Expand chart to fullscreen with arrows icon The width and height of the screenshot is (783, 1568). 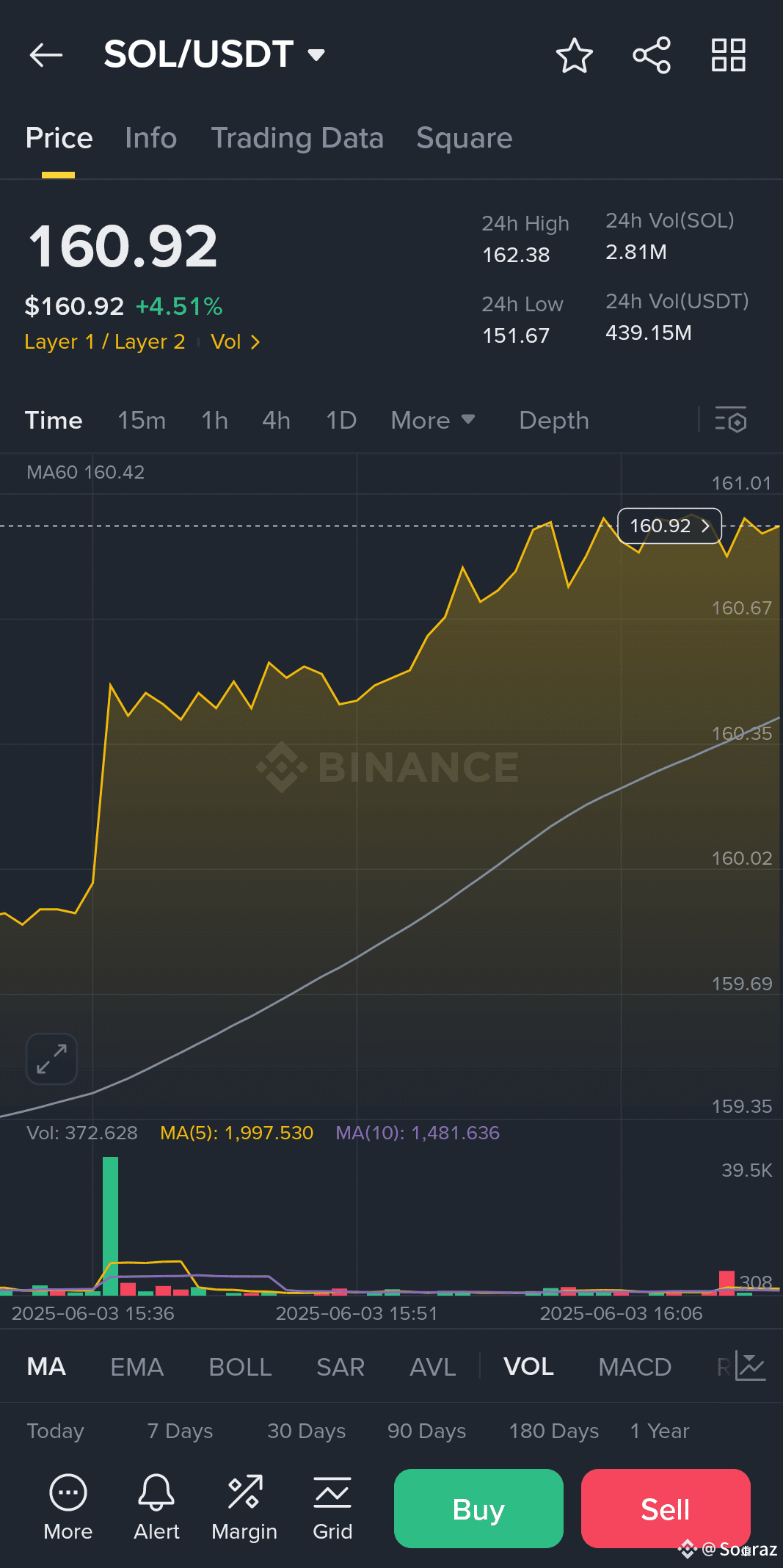[x=51, y=1059]
